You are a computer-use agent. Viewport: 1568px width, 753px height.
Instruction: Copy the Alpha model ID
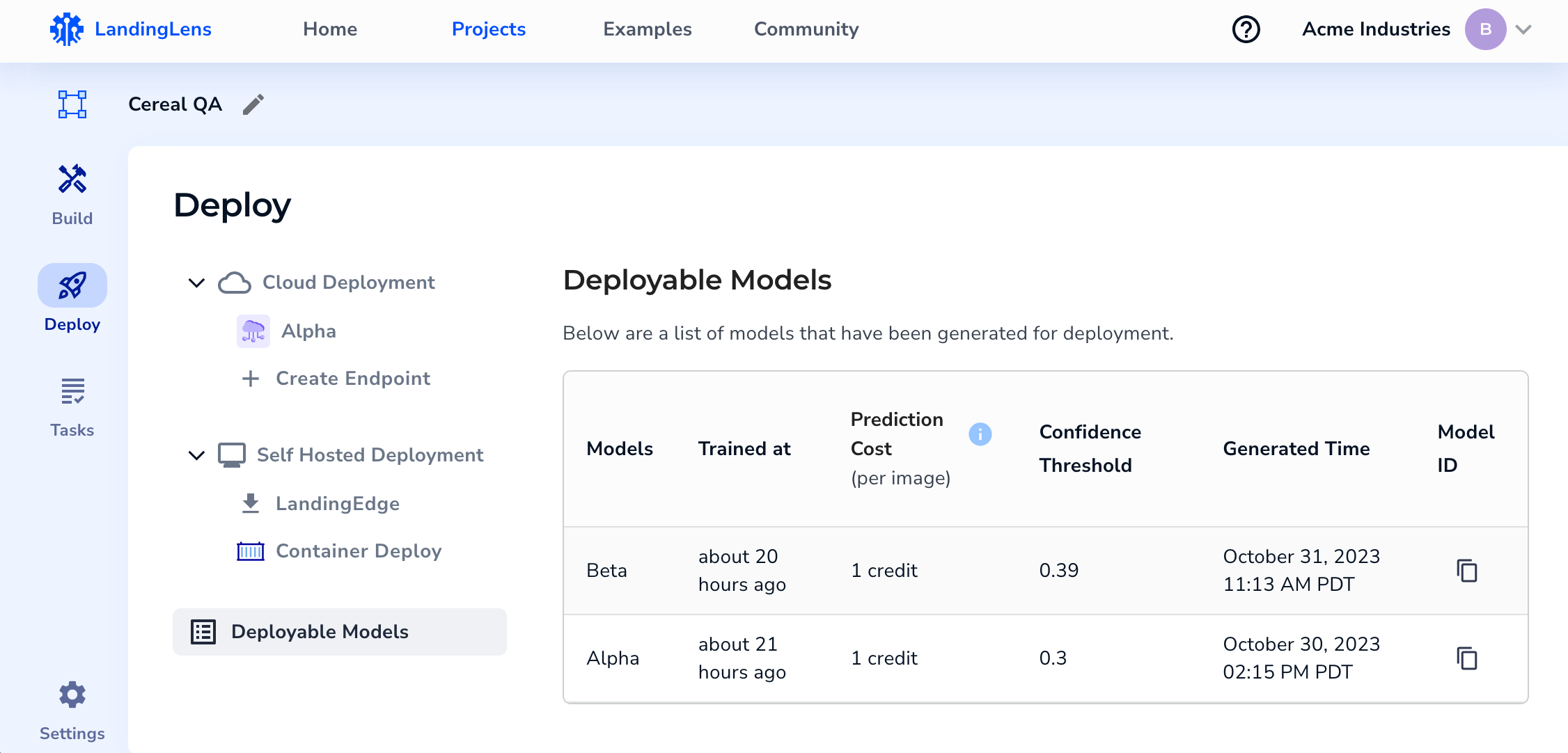click(x=1467, y=658)
